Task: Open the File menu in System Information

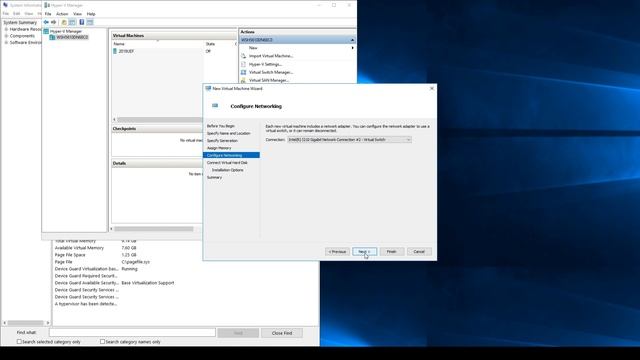Action: point(6,13)
